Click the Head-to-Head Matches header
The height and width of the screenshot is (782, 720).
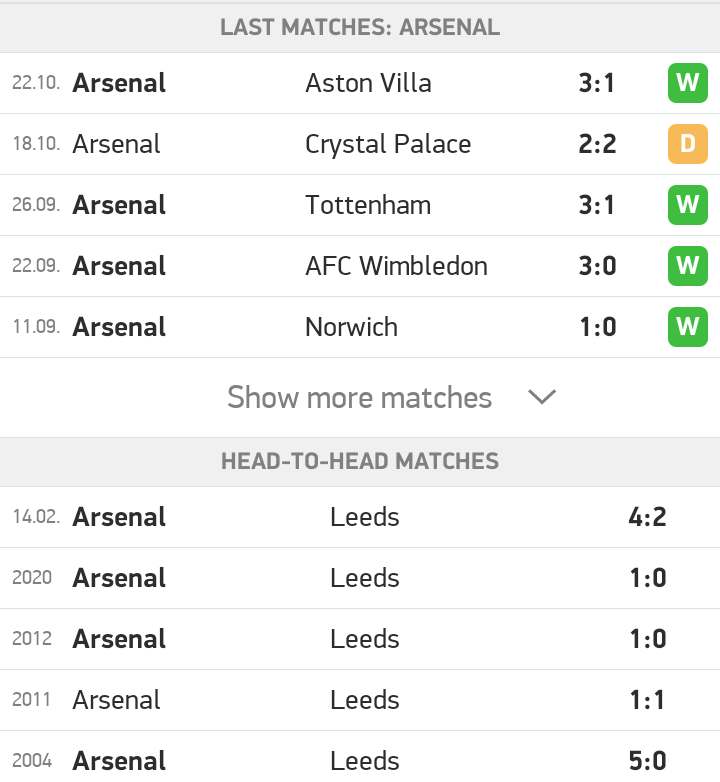360,461
